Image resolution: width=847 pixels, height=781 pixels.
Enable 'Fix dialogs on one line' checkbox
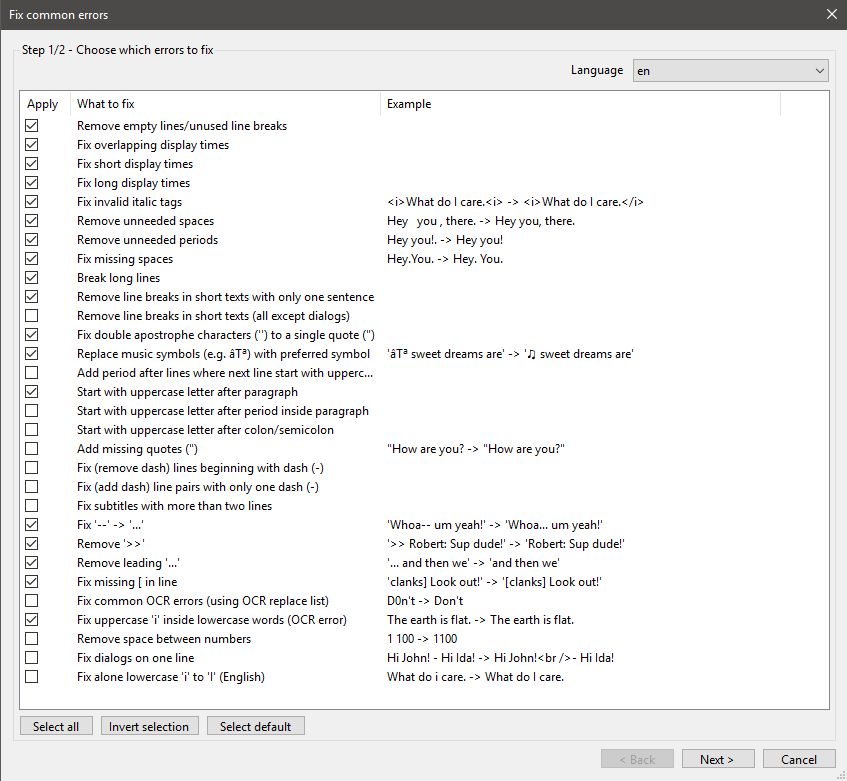click(x=32, y=658)
